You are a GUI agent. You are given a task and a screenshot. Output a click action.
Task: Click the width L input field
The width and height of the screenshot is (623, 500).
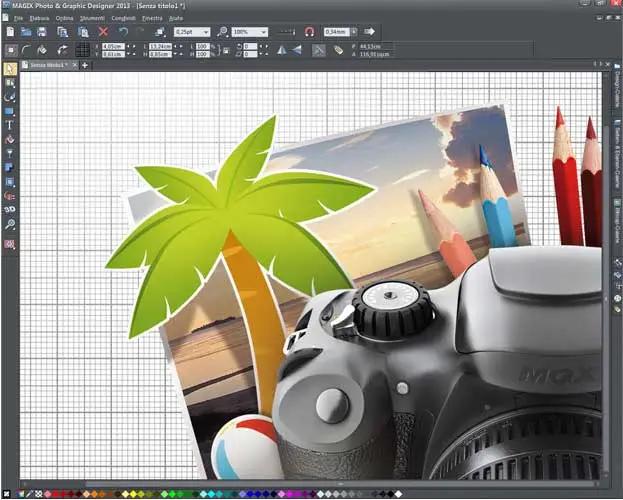tap(161, 47)
